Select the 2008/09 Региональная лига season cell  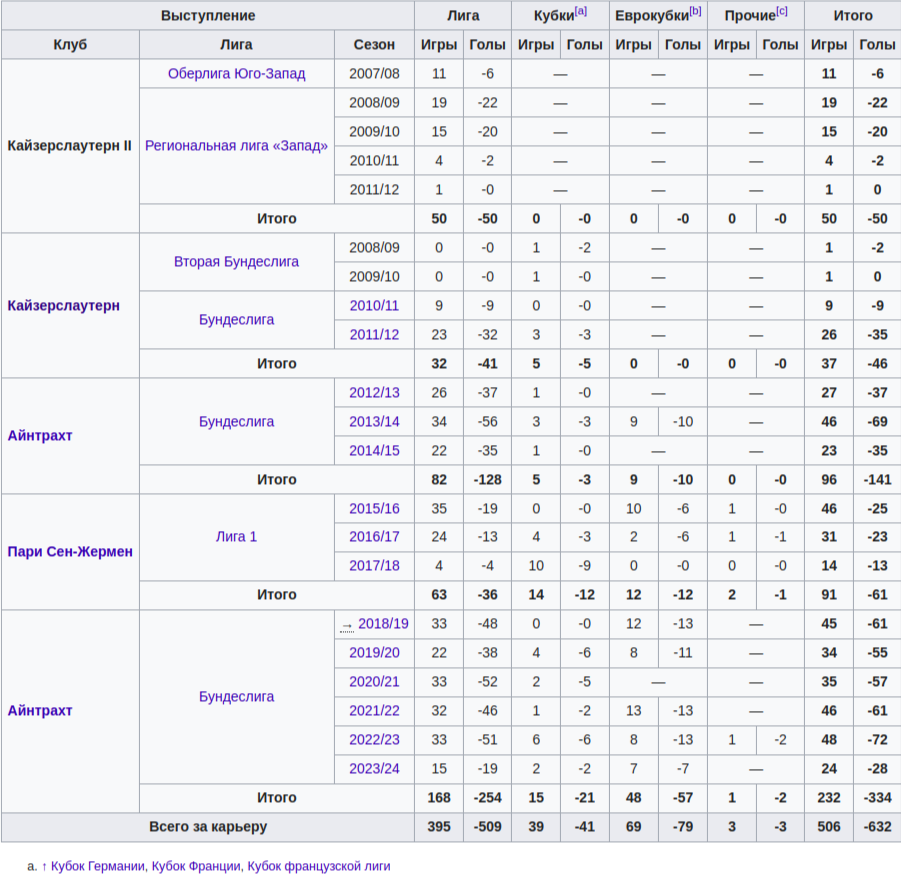click(374, 102)
